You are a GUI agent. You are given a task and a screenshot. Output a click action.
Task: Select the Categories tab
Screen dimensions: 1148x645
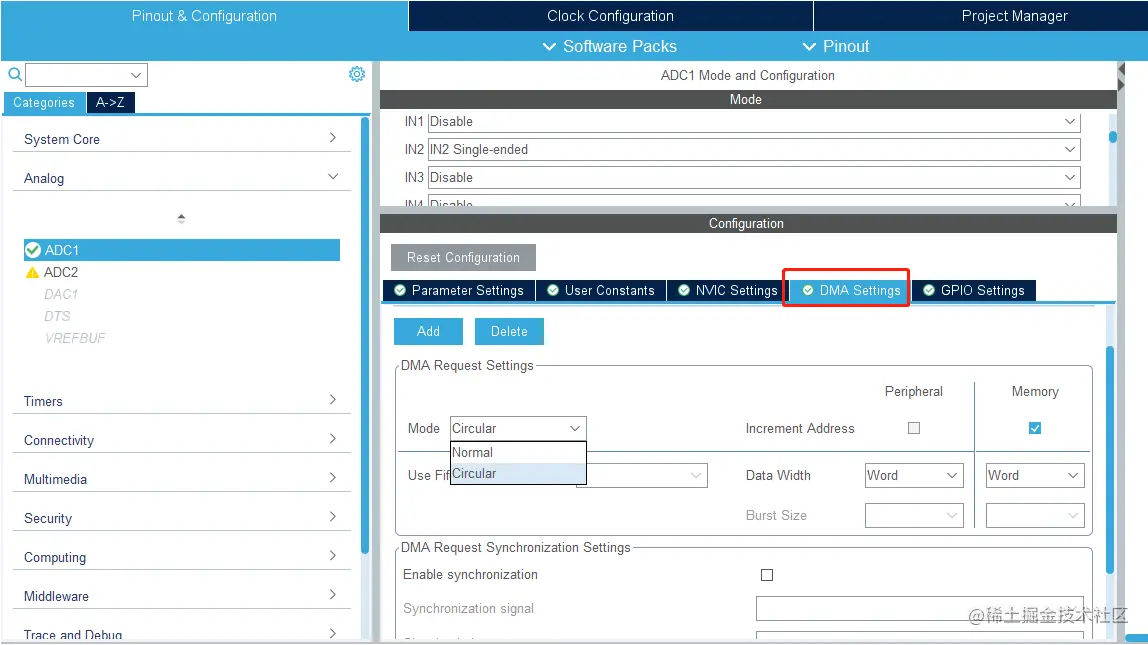(x=44, y=102)
